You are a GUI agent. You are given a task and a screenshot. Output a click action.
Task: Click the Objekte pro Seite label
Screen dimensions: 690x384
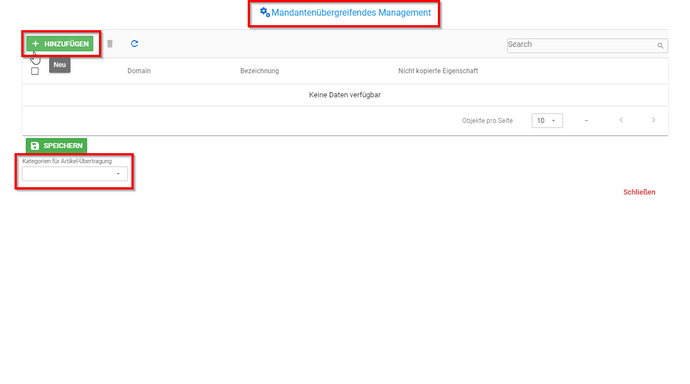pos(487,121)
